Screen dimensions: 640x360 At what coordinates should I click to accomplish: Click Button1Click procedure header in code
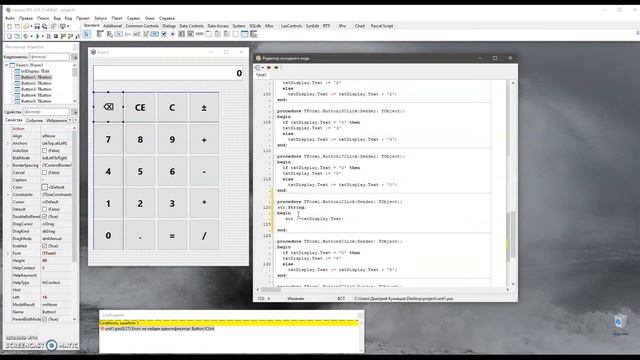340,202
